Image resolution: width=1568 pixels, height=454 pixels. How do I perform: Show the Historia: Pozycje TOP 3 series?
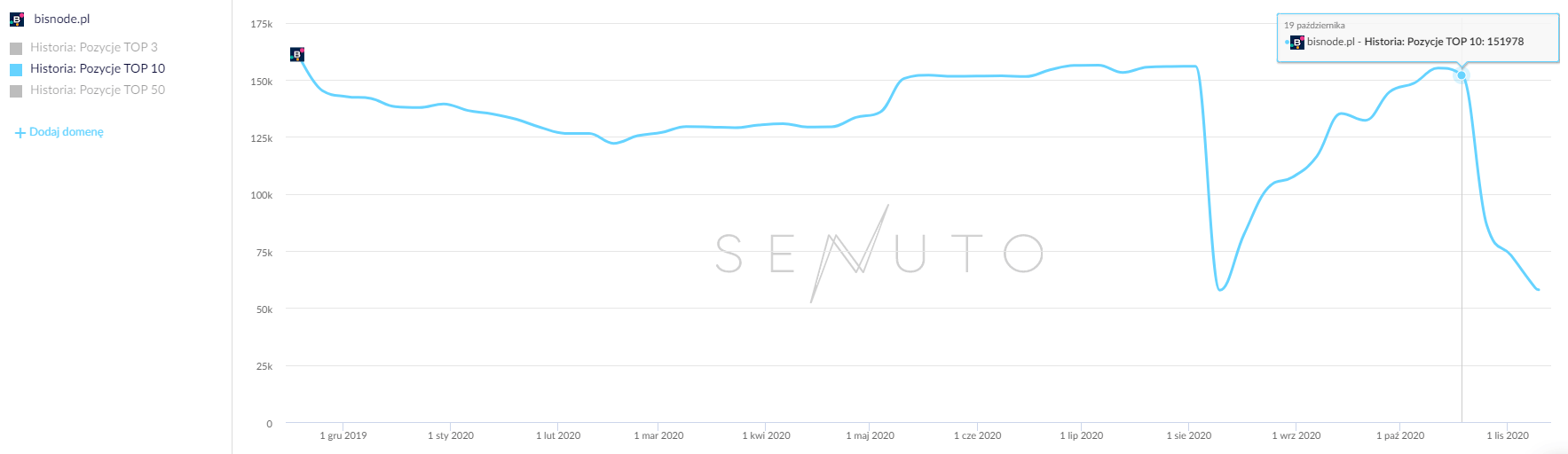pyautogui.click(x=93, y=47)
